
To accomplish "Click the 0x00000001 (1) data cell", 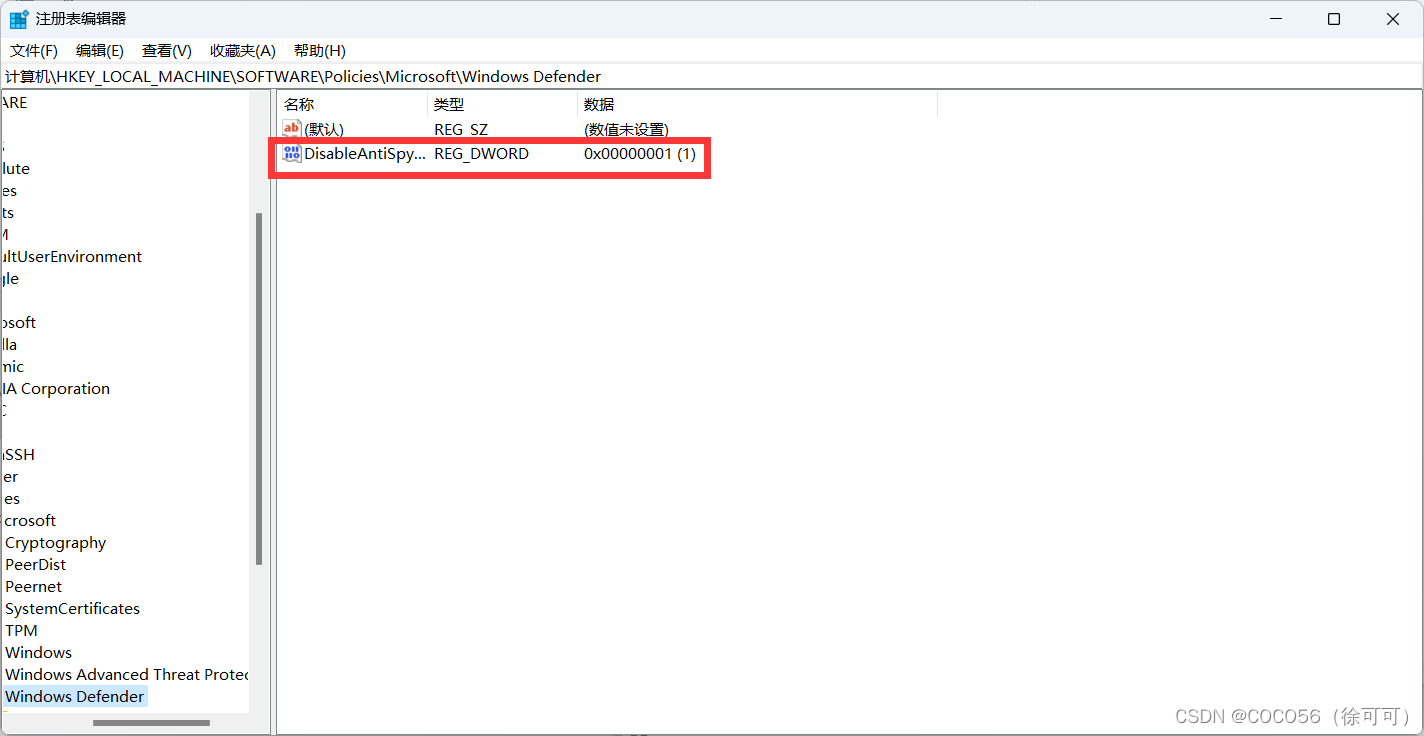I will coord(640,154).
